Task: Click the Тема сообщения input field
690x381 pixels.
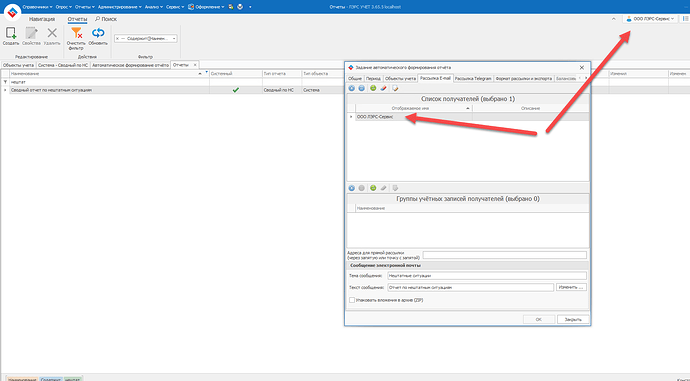Action: [487, 275]
